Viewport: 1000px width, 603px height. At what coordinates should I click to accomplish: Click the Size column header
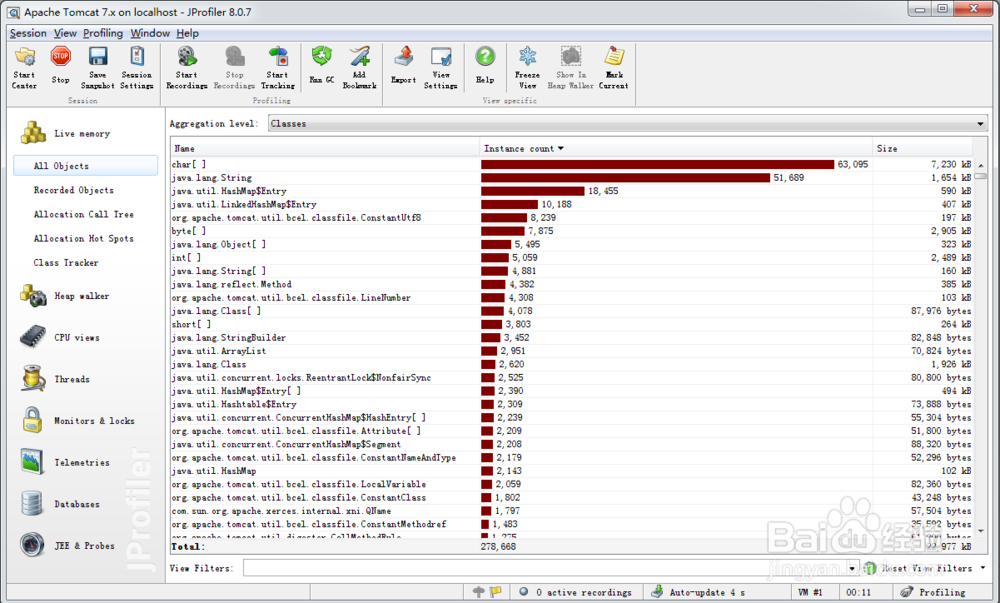tap(923, 149)
